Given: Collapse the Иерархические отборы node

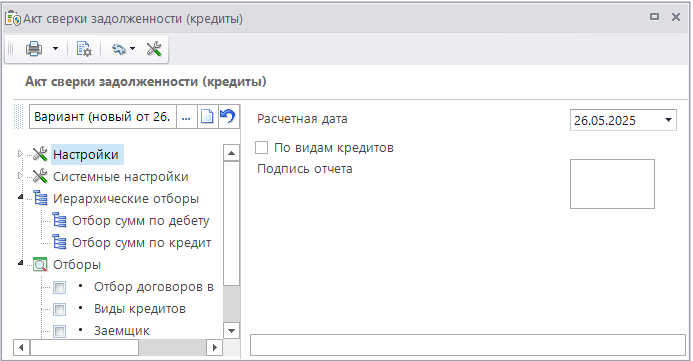Looking at the screenshot, I should [x=20, y=198].
